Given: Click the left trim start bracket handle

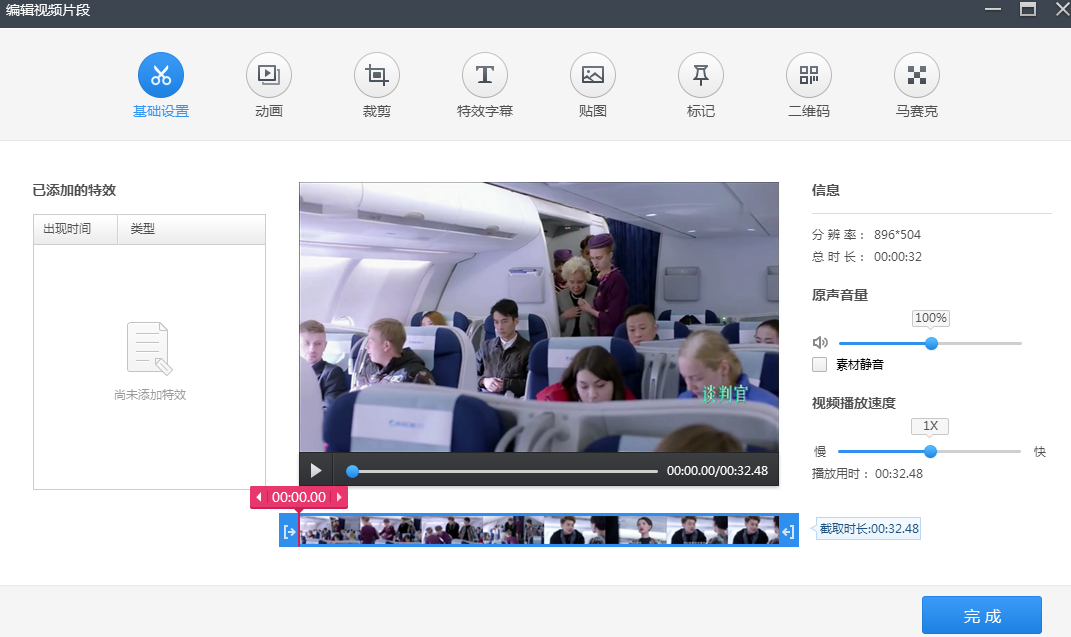Looking at the screenshot, I should pos(289,531).
